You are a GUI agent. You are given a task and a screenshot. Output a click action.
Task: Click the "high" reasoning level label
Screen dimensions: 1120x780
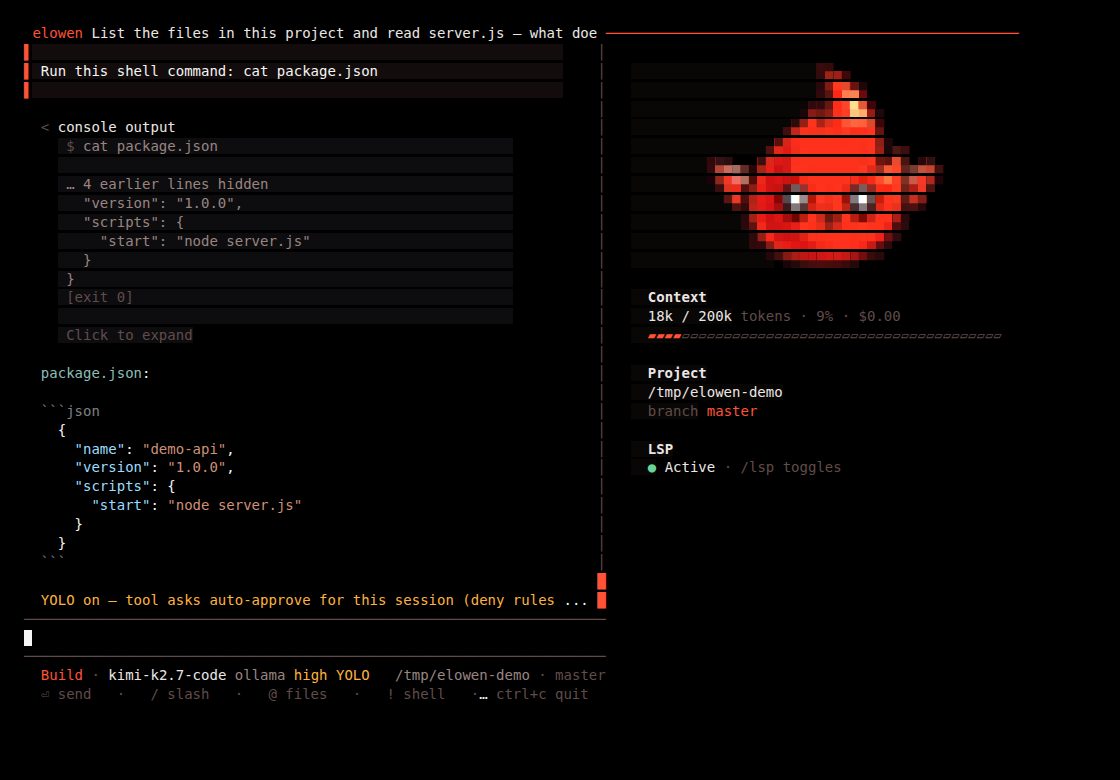pyautogui.click(x=311, y=675)
